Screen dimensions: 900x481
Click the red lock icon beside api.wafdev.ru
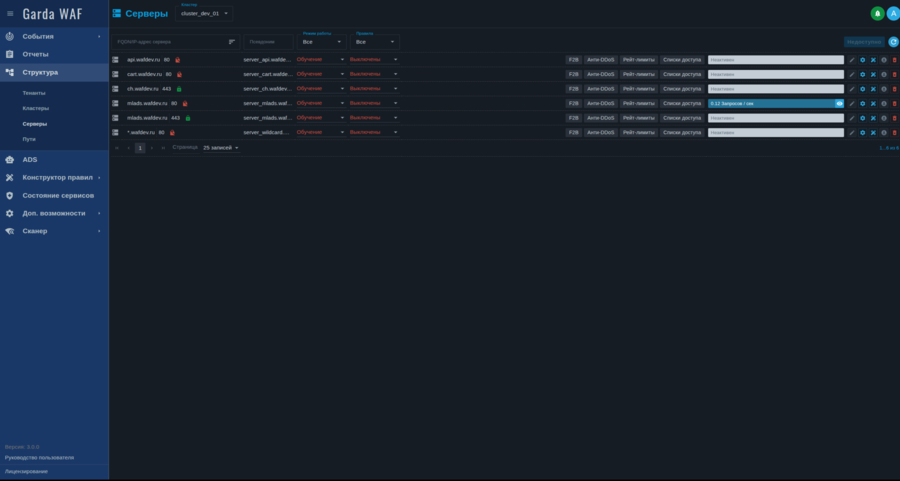pos(178,60)
